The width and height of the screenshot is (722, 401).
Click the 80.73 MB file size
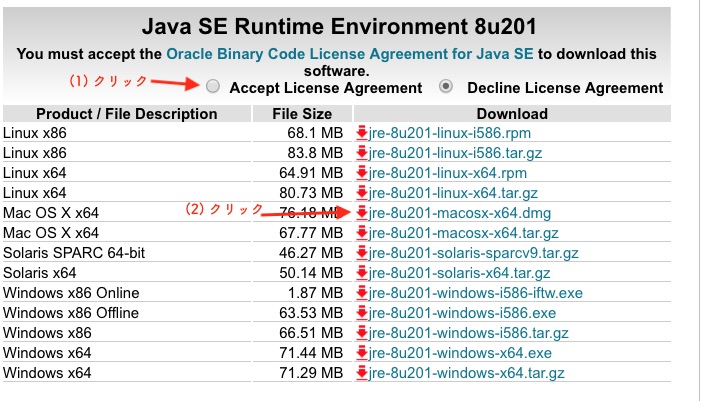click(x=311, y=193)
